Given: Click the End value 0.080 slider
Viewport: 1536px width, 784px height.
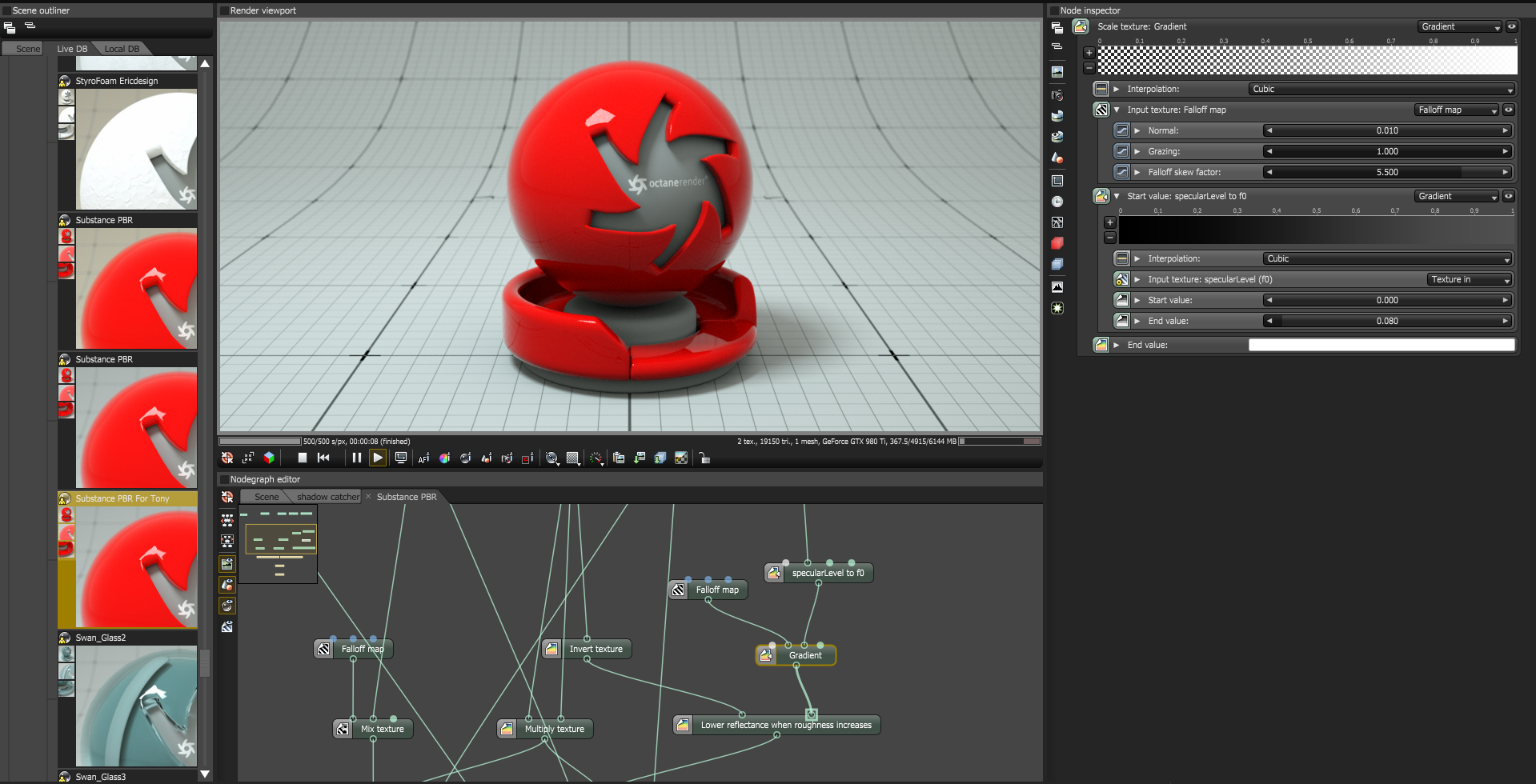Looking at the screenshot, I should (x=1387, y=321).
